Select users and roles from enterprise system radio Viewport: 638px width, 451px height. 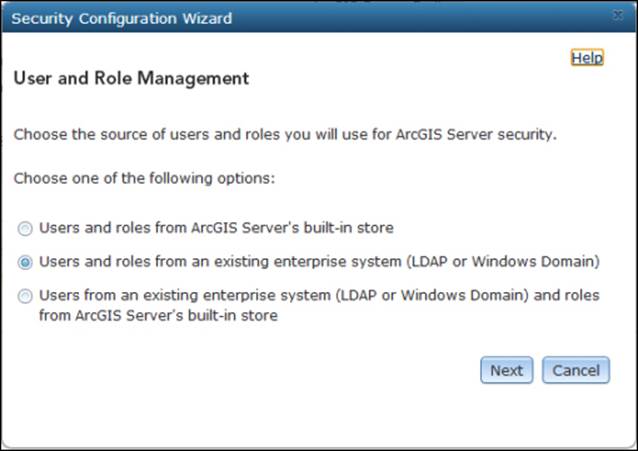coord(25,262)
